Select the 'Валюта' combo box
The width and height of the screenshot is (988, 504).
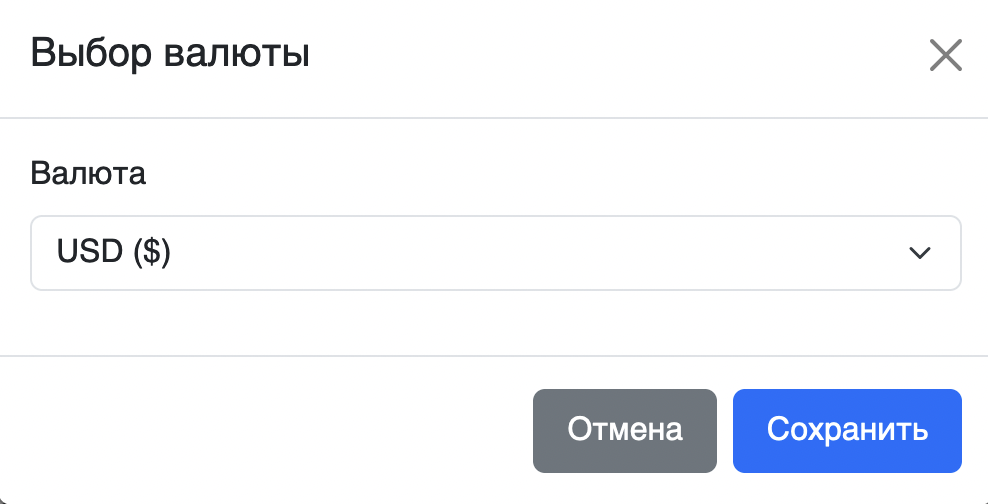tap(495, 253)
